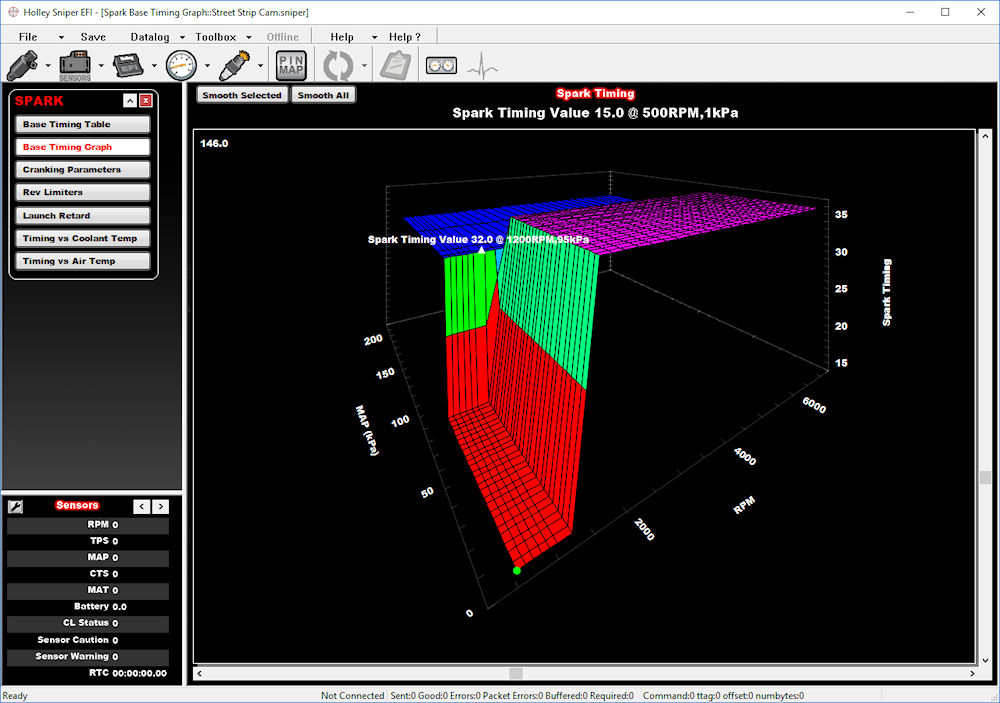Expand the gauge dial icon dropdown arrow
This screenshot has height=703, width=1000.
tap(207, 66)
